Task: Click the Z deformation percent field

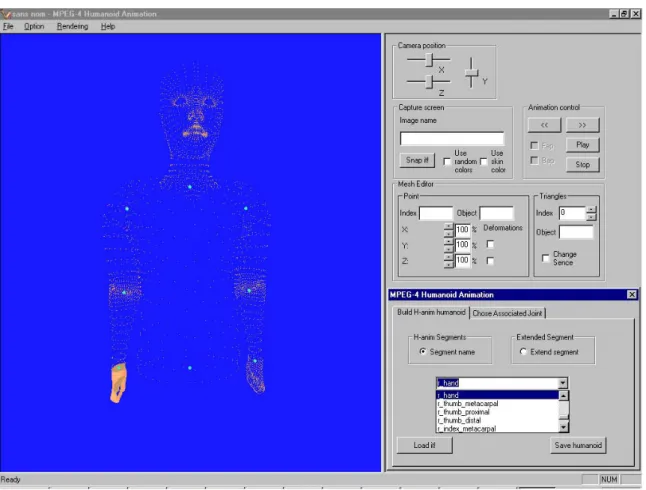Action: click(x=462, y=260)
